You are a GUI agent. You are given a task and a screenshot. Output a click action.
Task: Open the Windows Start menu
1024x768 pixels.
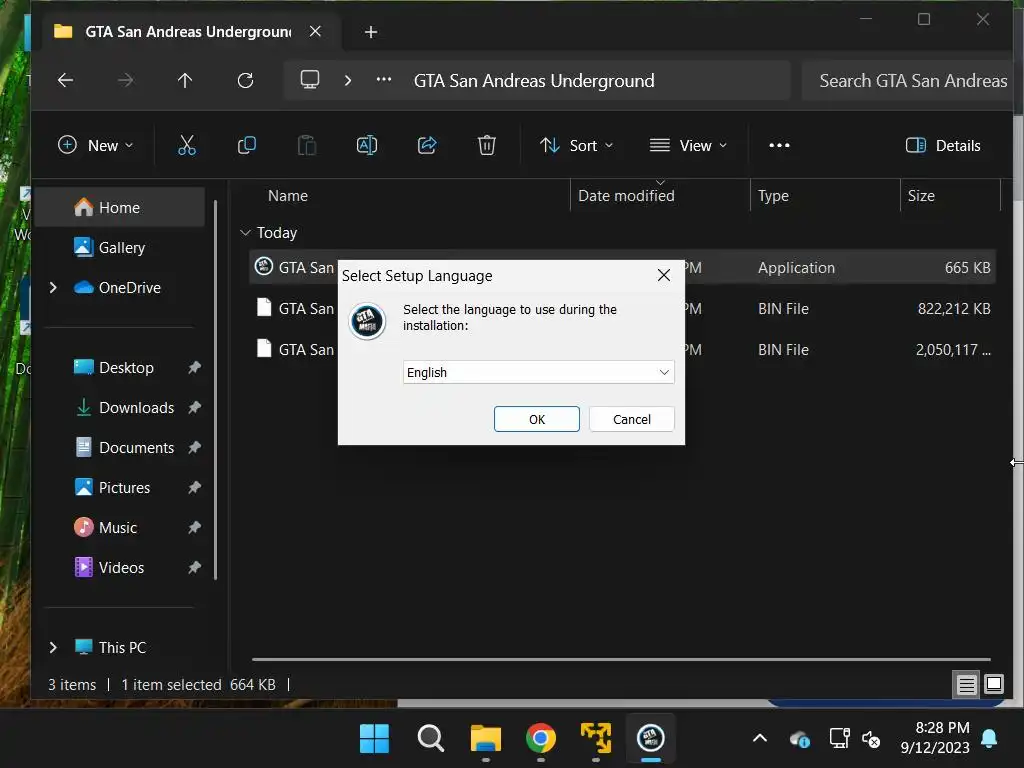374,739
